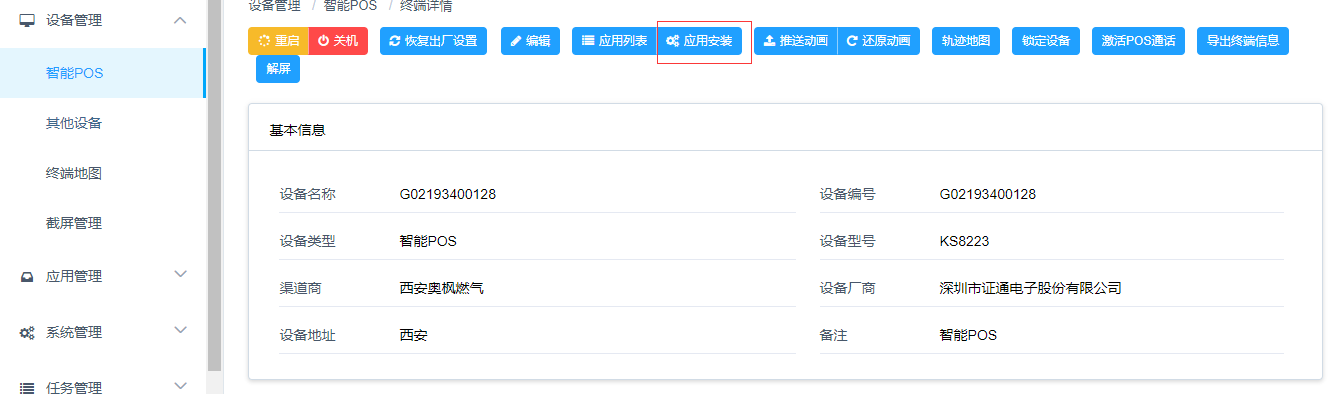
Task: Click 激活POS通话 button
Action: click(1138, 41)
